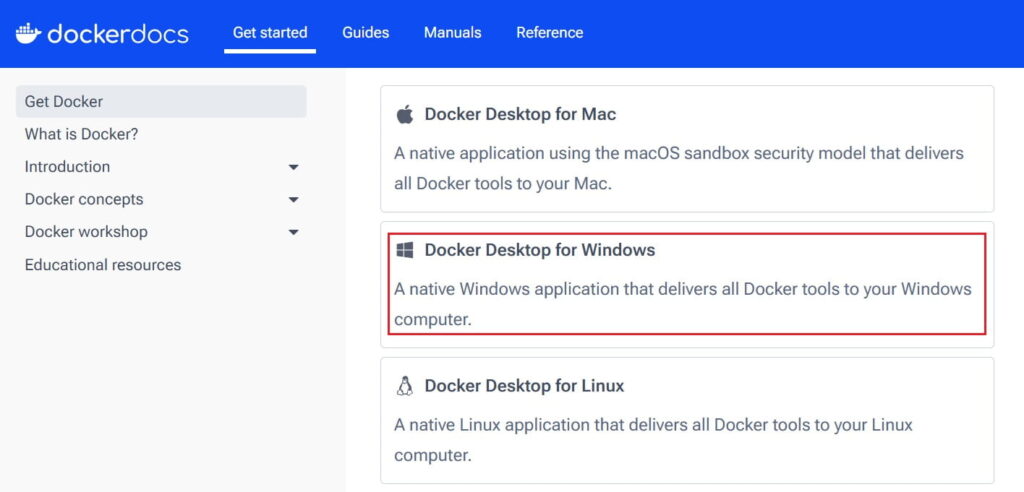Click the Docker whale logo icon
1024x492 pixels.
(x=28, y=33)
